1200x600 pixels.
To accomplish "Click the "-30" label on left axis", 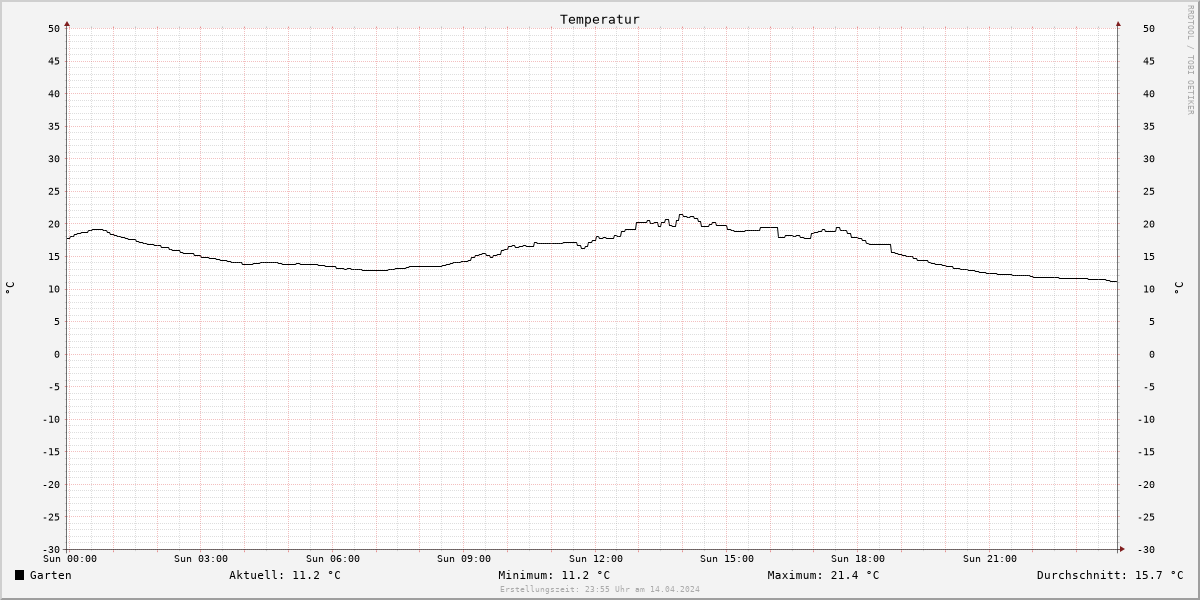I will click(51, 550).
